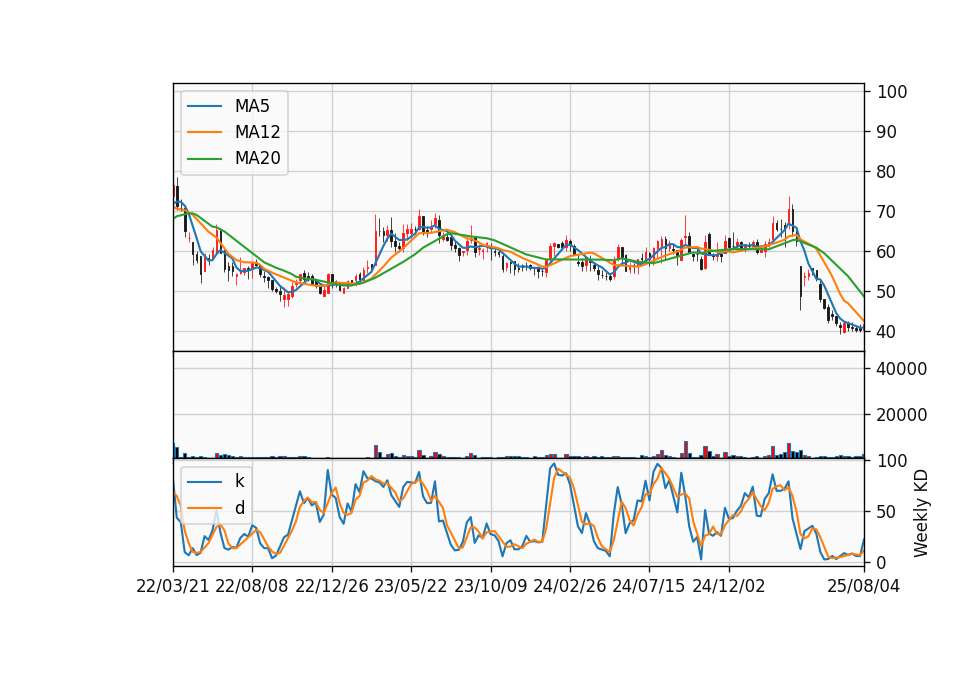The image size is (960, 690).
Task: Click the 23/10/09 date tick label
Action: (x=490, y=587)
